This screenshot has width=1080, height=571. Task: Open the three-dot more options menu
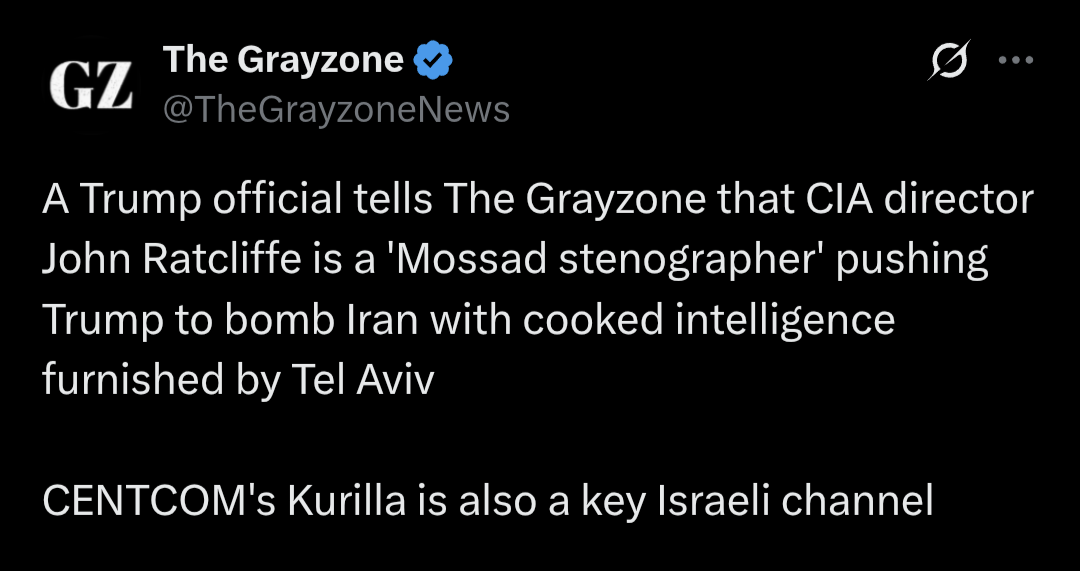(1016, 61)
